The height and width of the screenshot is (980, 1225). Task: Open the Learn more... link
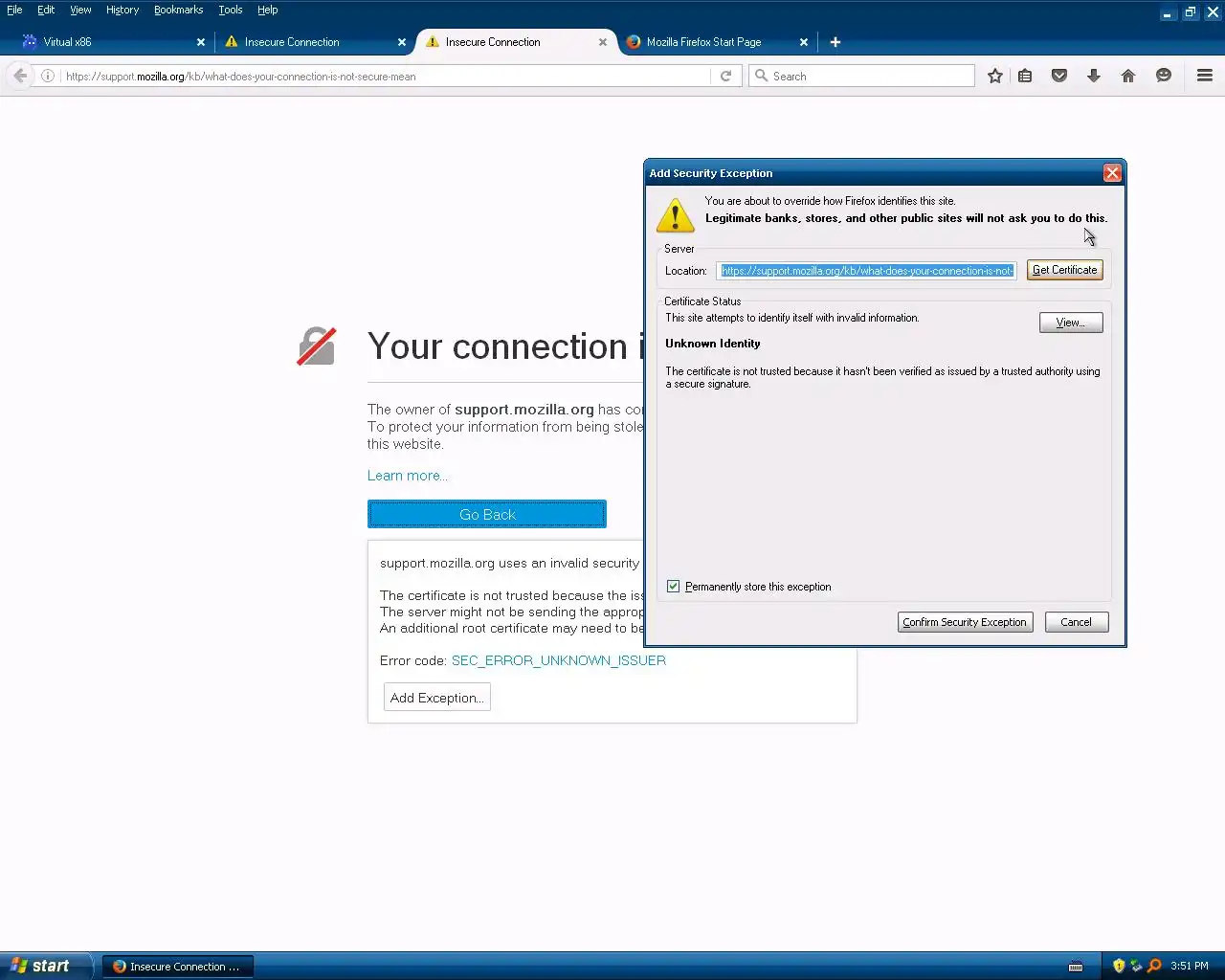pyautogui.click(x=408, y=476)
